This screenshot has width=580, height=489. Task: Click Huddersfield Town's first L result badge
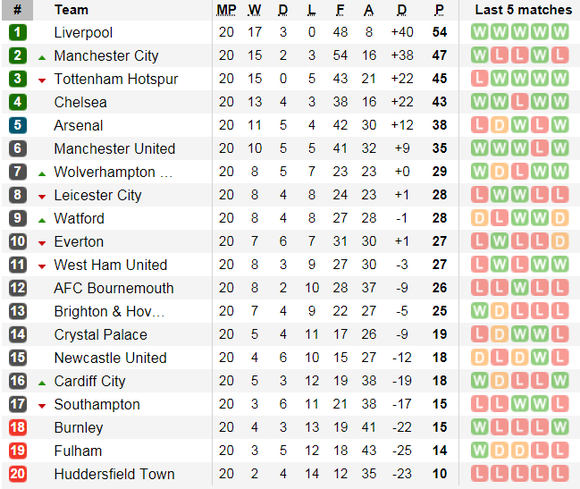point(479,473)
